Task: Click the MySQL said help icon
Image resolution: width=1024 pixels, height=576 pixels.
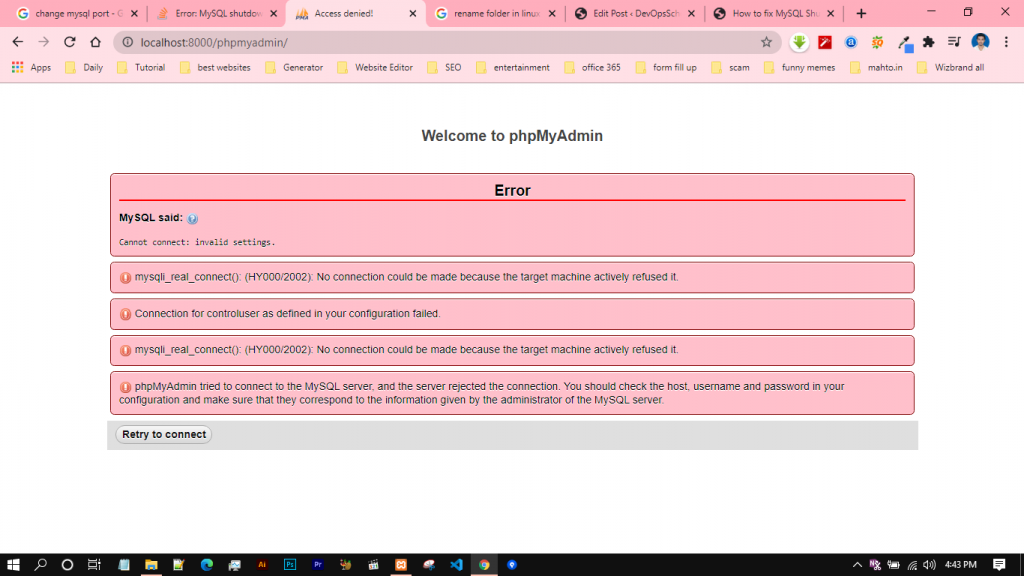Action: [193, 218]
